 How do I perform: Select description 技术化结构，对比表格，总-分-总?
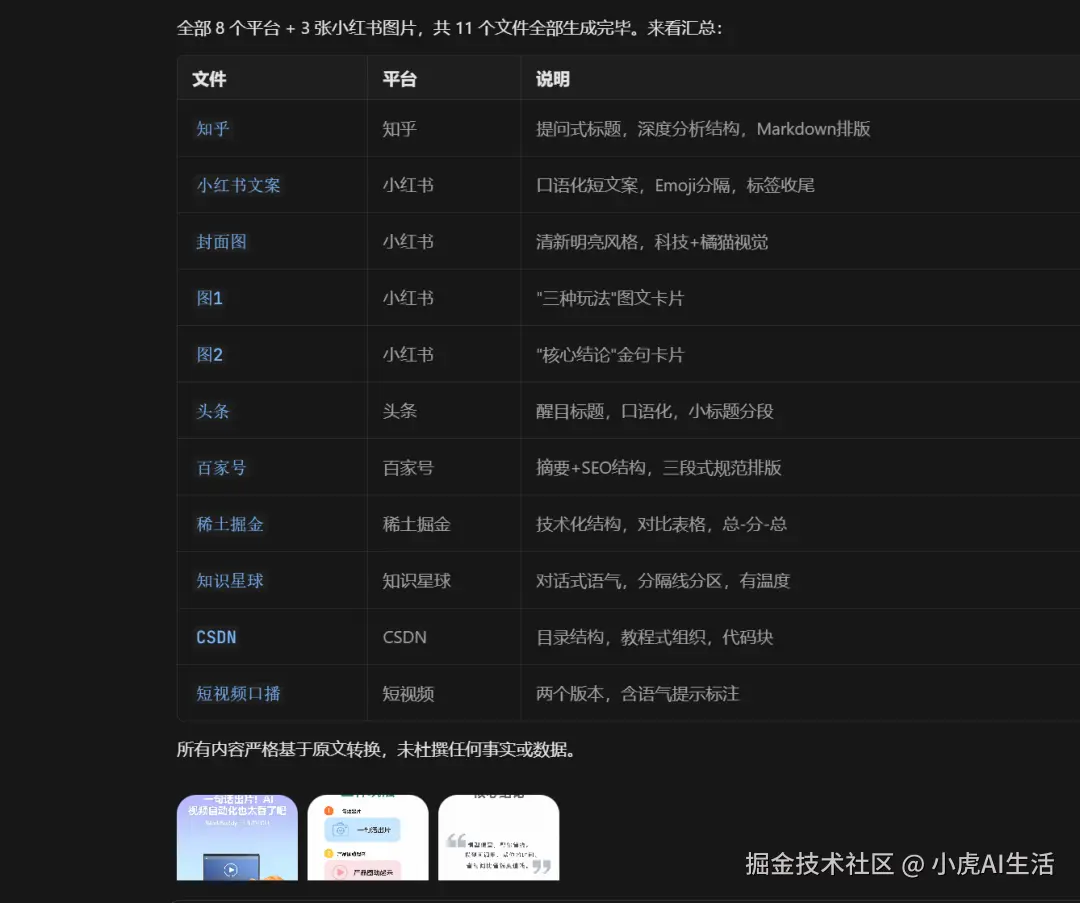click(661, 524)
